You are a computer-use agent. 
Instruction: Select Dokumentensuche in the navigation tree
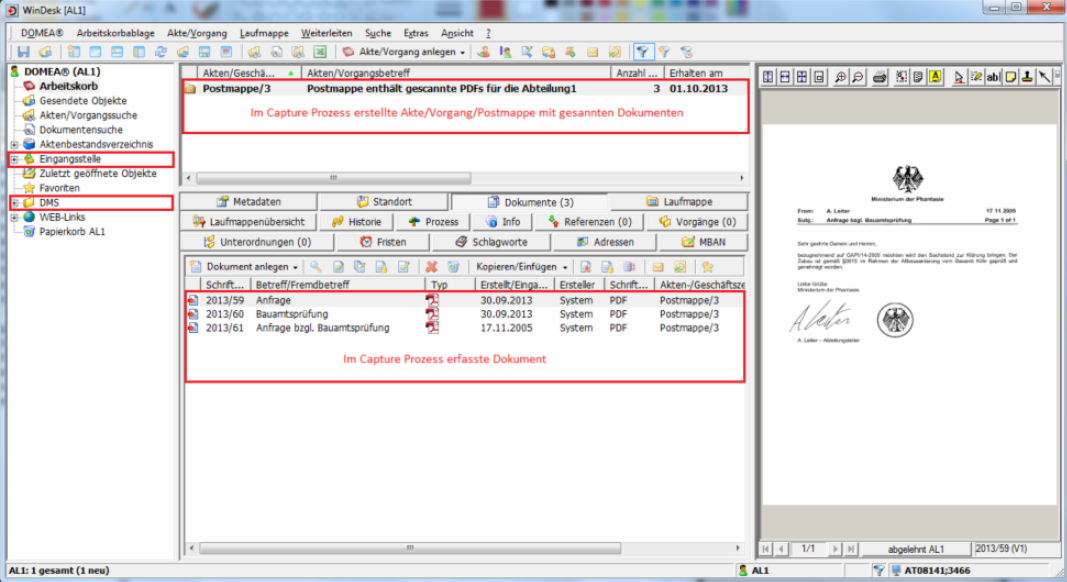click(80, 129)
